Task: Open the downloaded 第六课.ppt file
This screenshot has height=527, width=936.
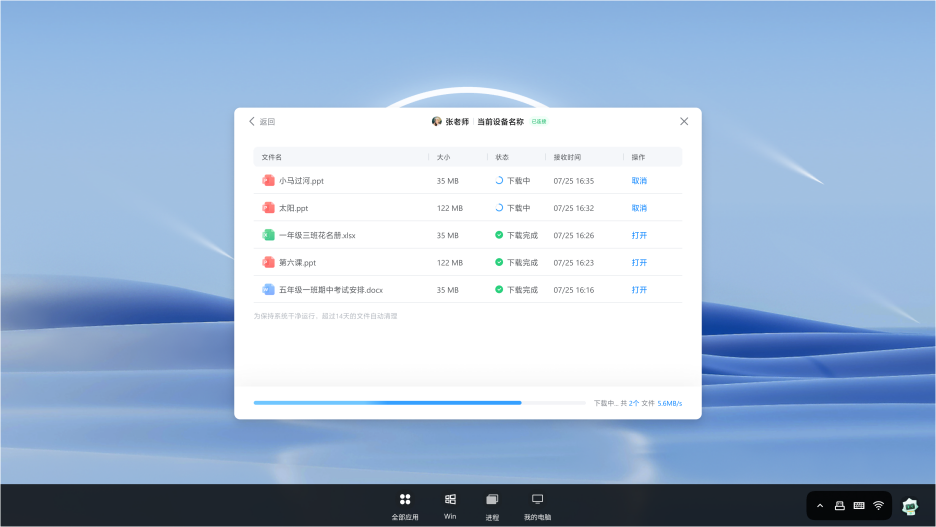Action: pyautogui.click(x=639, y=262)
